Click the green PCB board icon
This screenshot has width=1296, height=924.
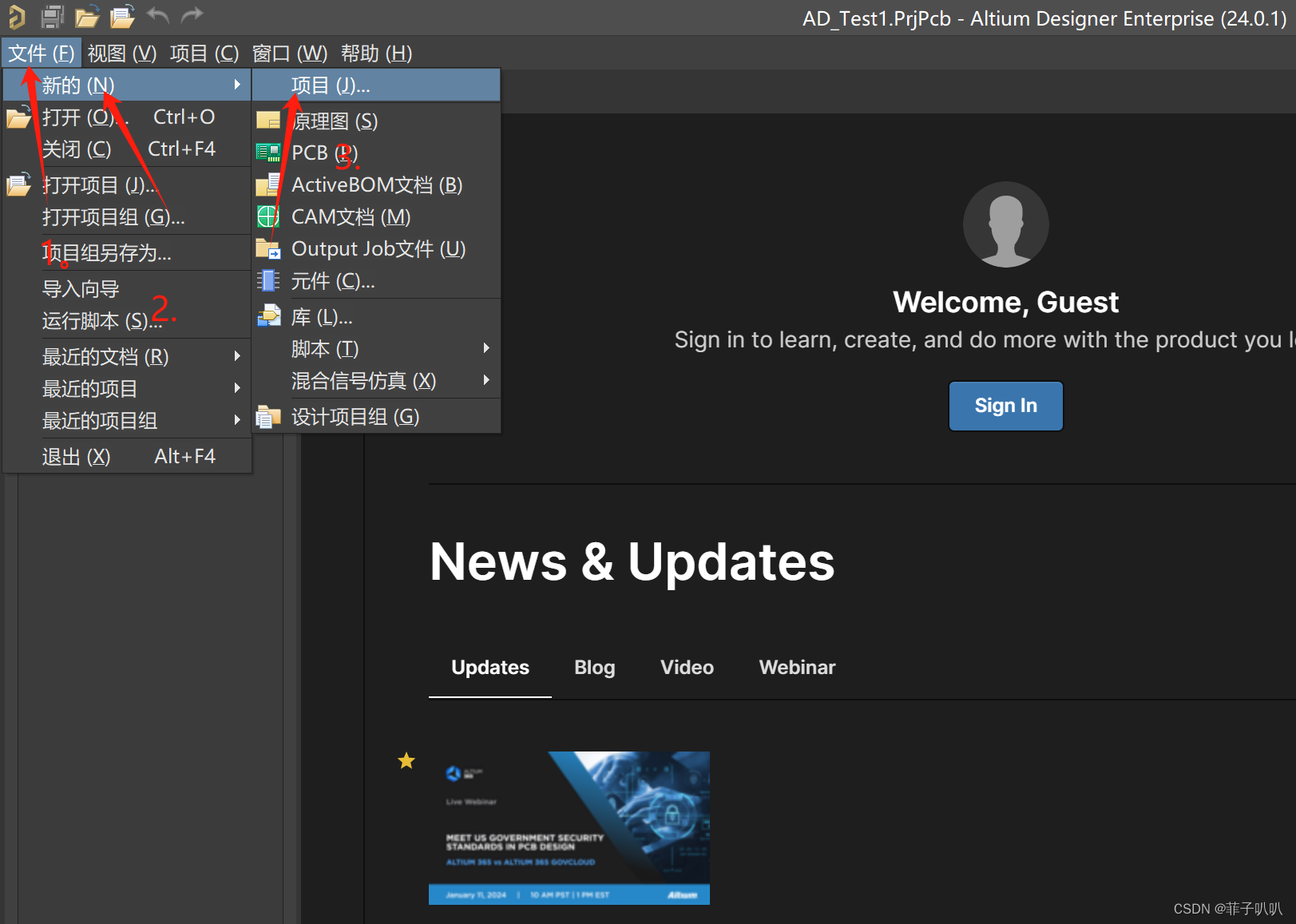coord(268,152)
